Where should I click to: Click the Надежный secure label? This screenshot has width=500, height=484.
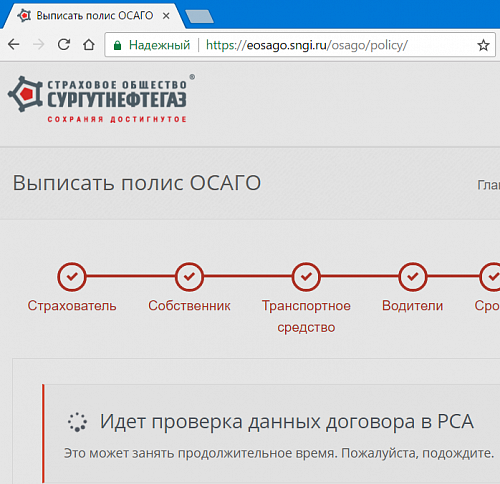(x=159, y=45)
